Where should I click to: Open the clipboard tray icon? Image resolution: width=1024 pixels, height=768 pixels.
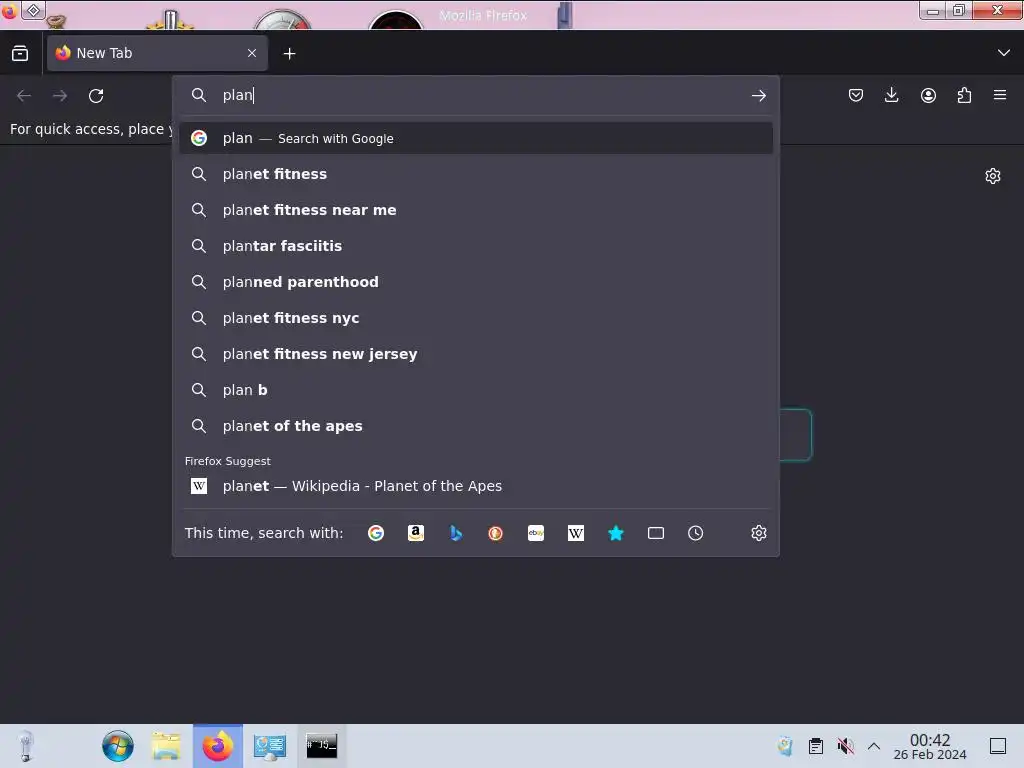click(816, 746)
